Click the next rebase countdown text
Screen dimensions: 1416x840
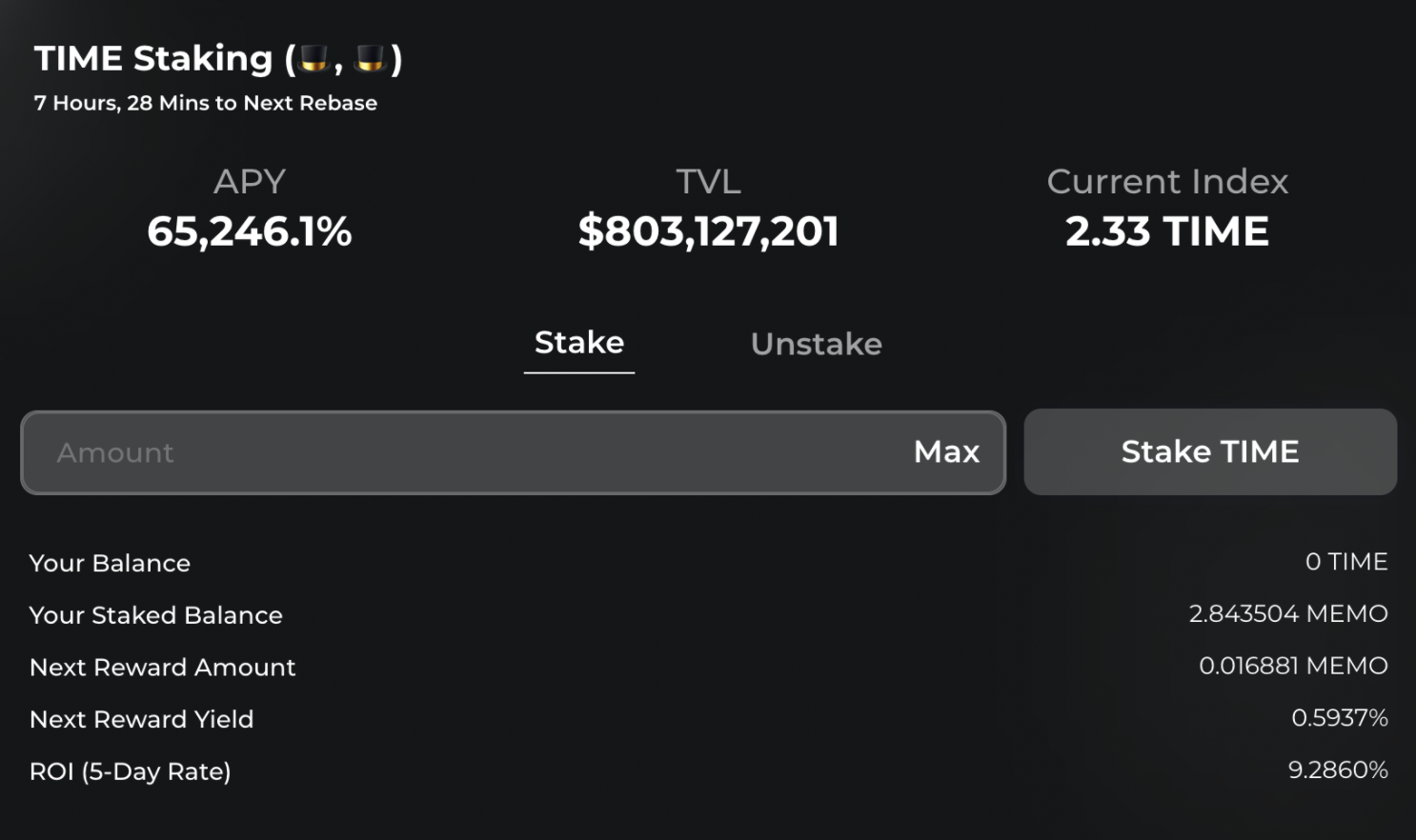tap(206, 103)
